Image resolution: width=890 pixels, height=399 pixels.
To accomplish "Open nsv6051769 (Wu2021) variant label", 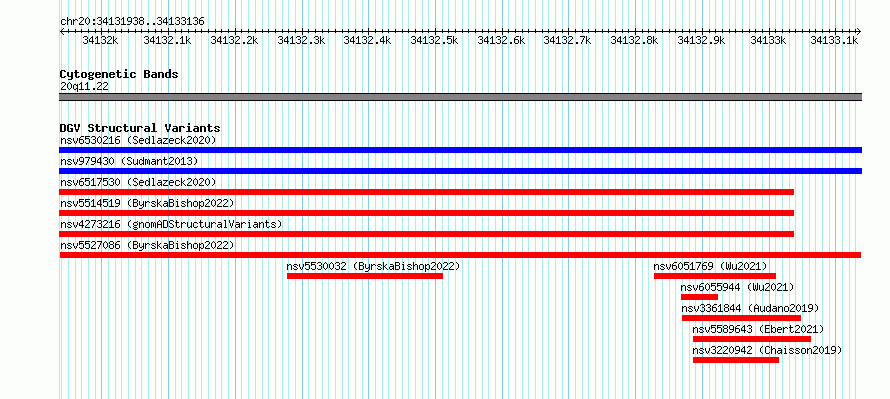I will [710, 266].
